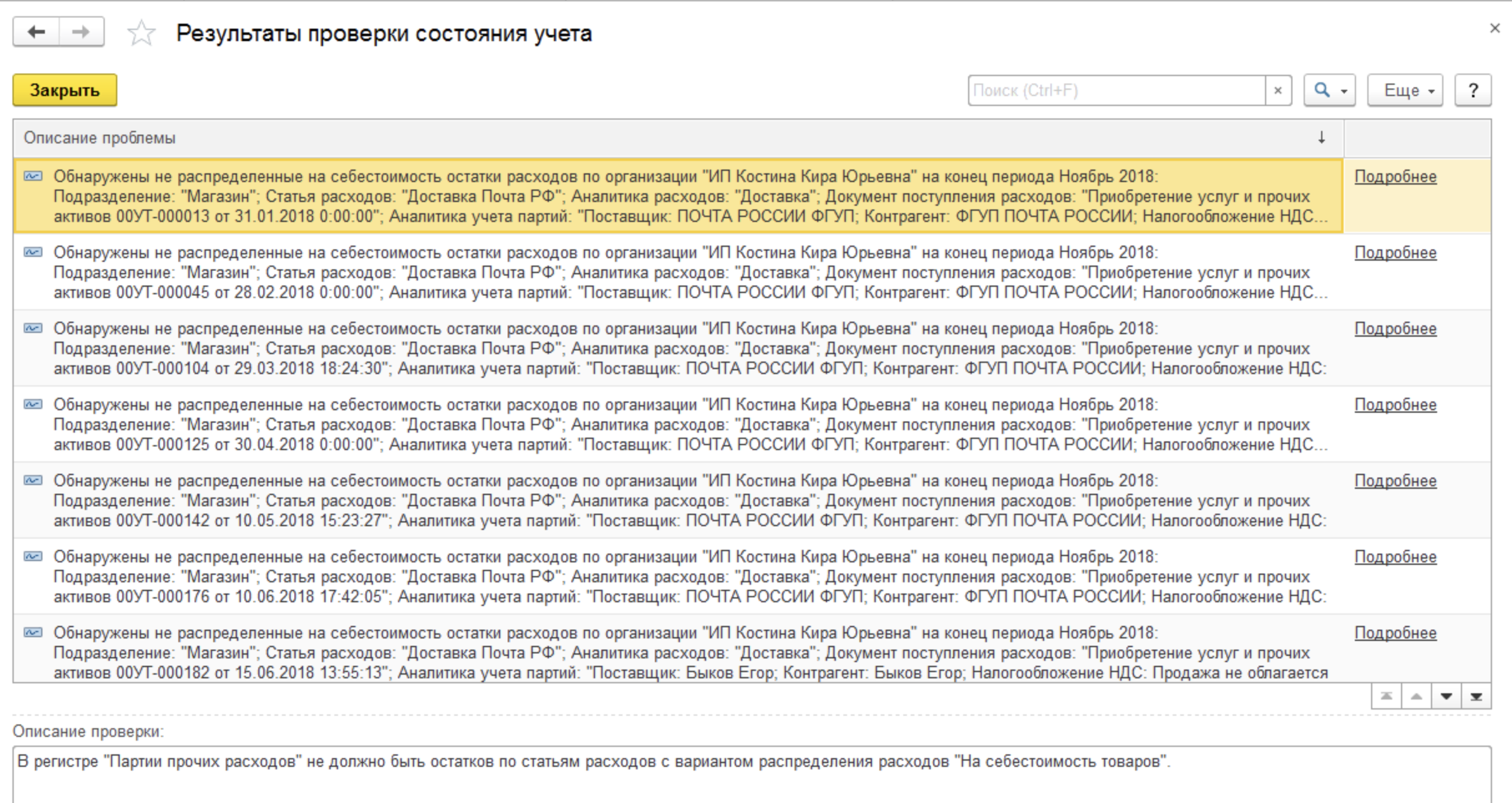Click the row icon of the 00УТ-000045 entry
The image size is (1512, 803).
[33, 252]
